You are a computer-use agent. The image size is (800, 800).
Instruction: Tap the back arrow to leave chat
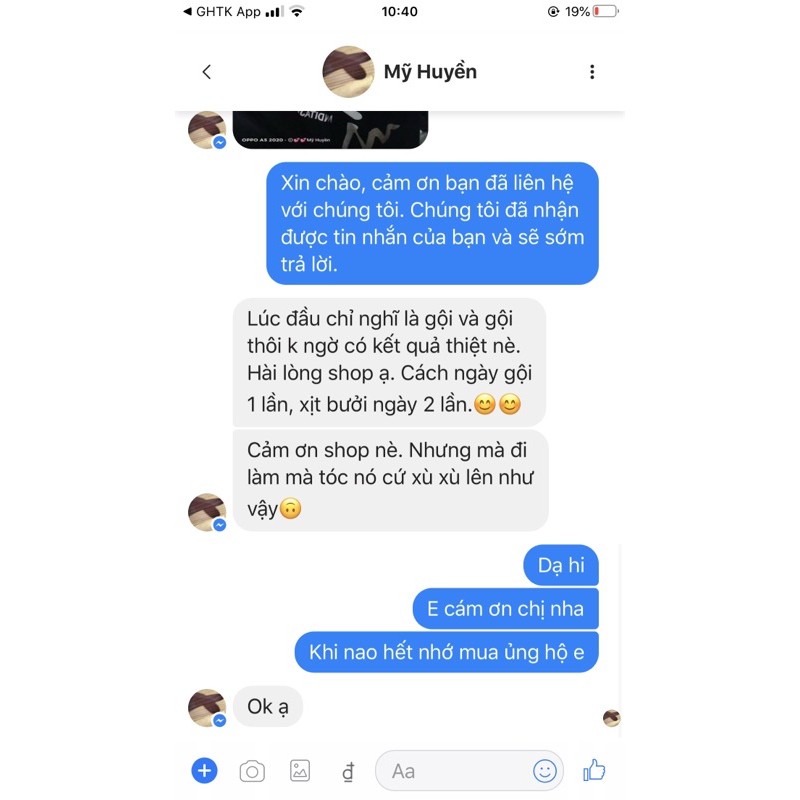point(207,72)
